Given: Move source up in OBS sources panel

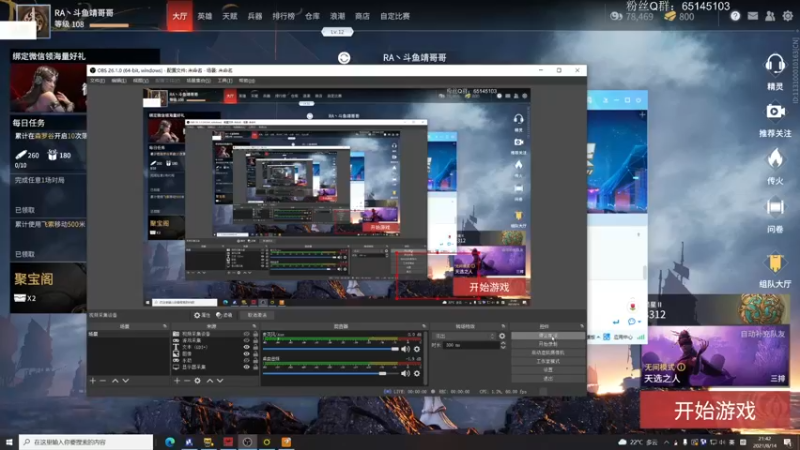Looking at the screenshot, I should point(210,381).
